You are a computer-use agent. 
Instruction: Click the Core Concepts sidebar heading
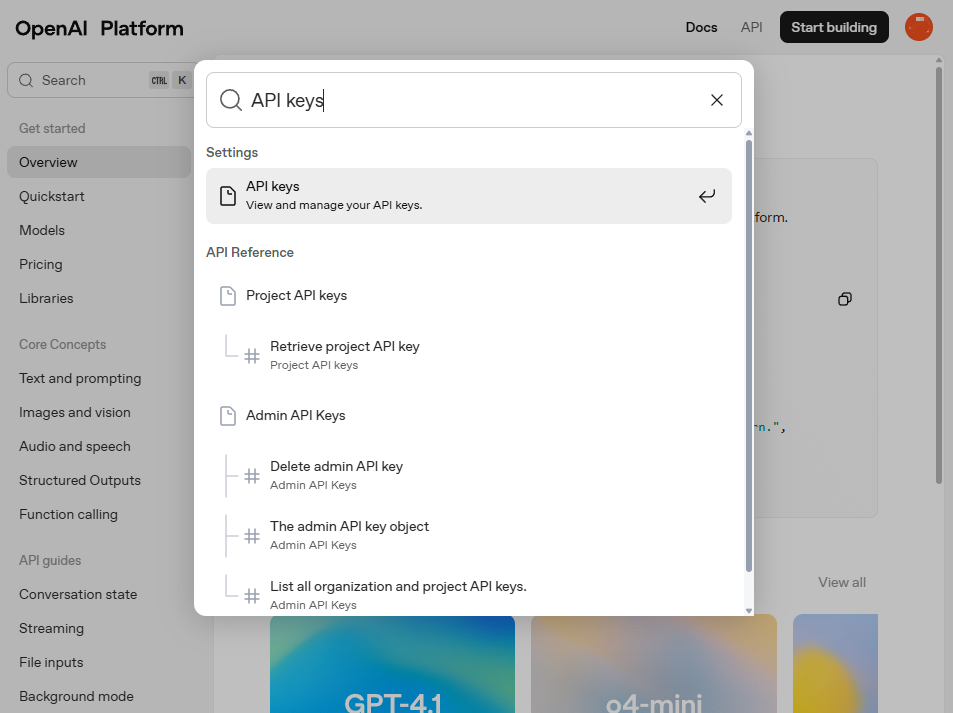(x=63, y=344)
